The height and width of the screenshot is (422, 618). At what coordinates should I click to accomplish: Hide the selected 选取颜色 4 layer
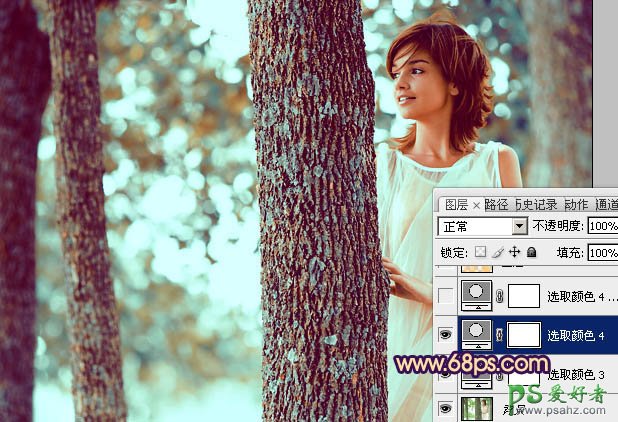click(x=446, y=335)
